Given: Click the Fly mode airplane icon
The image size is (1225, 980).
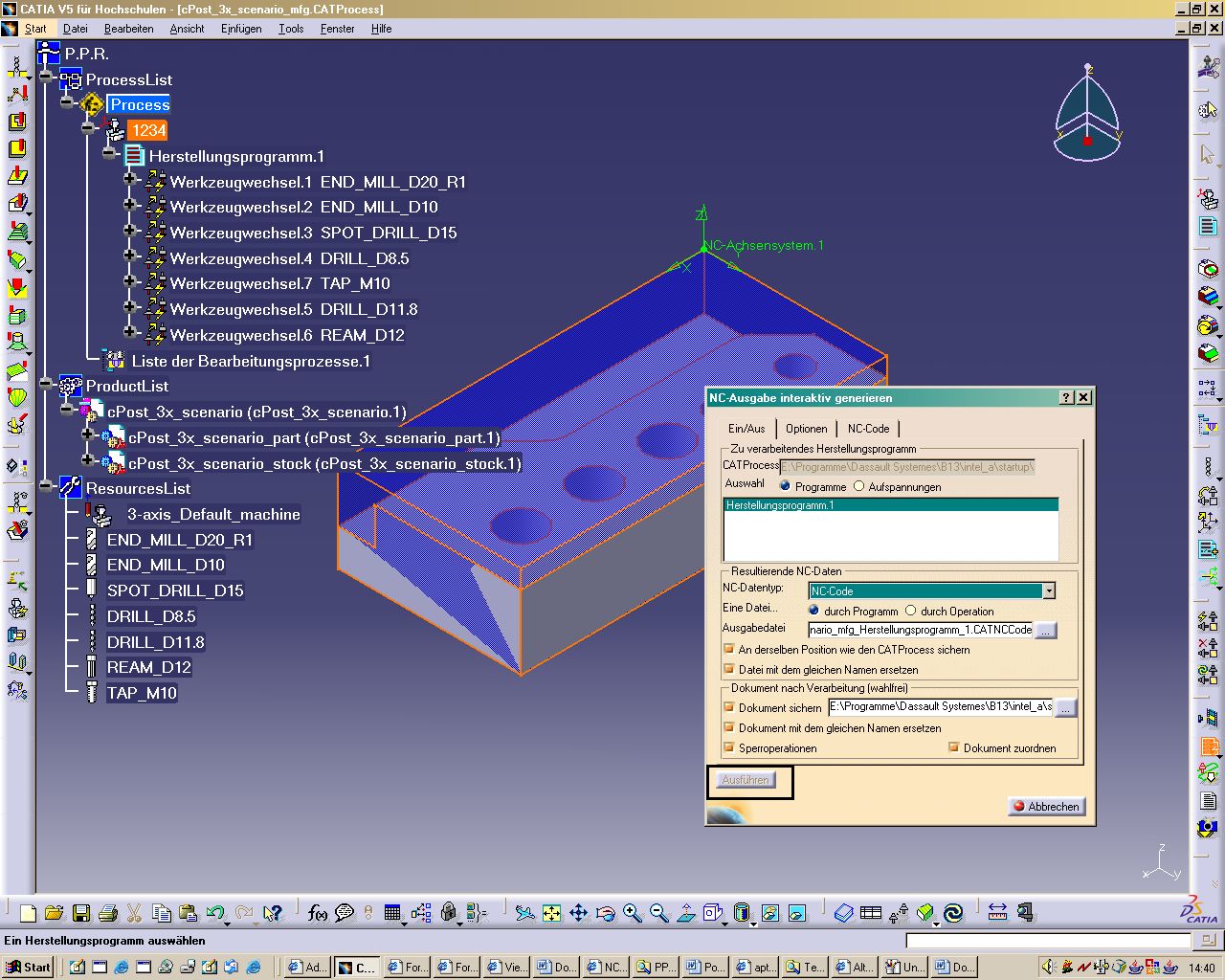Looking at the screenshot, I should pos(525,913).
